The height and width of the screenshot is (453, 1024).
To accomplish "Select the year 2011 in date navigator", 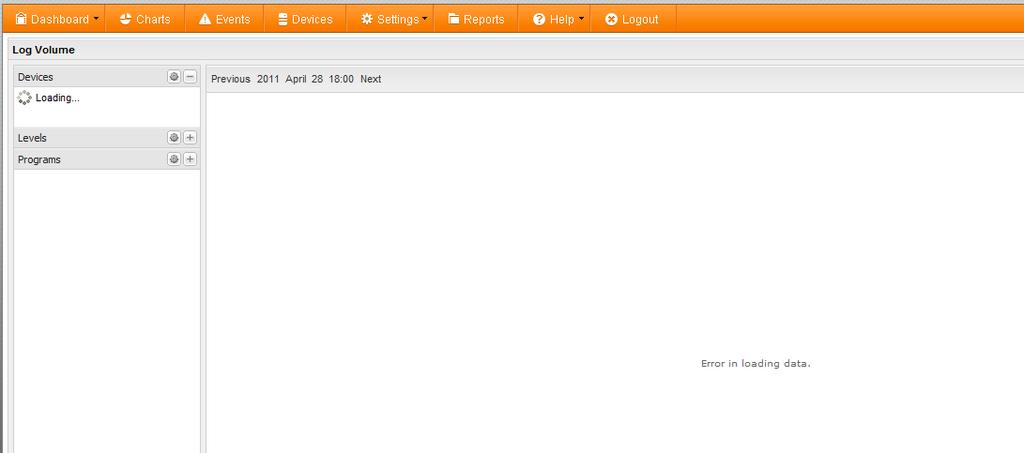I will (x=268, y=79).
